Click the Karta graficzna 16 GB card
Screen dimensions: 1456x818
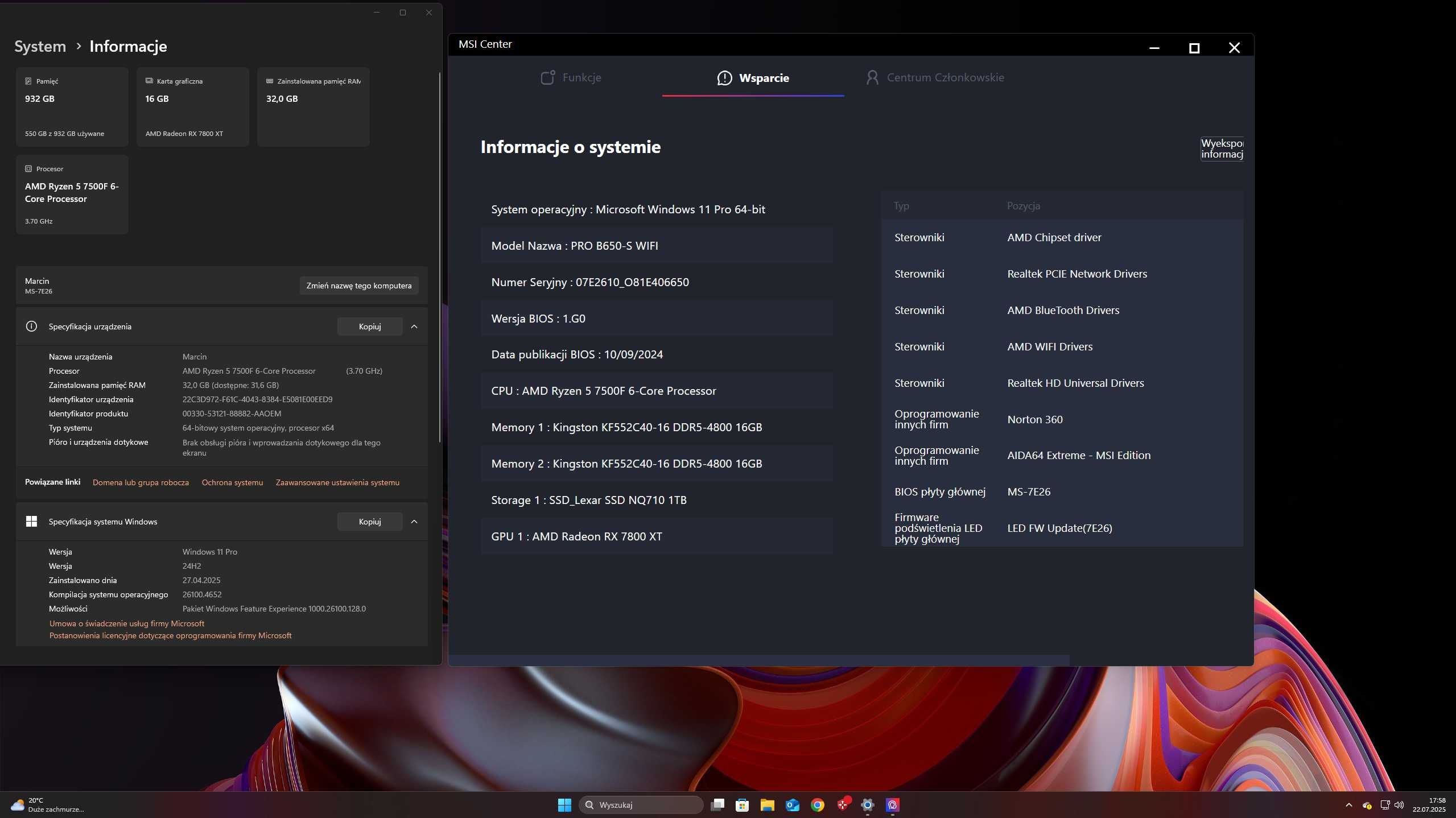pos(193,107)
